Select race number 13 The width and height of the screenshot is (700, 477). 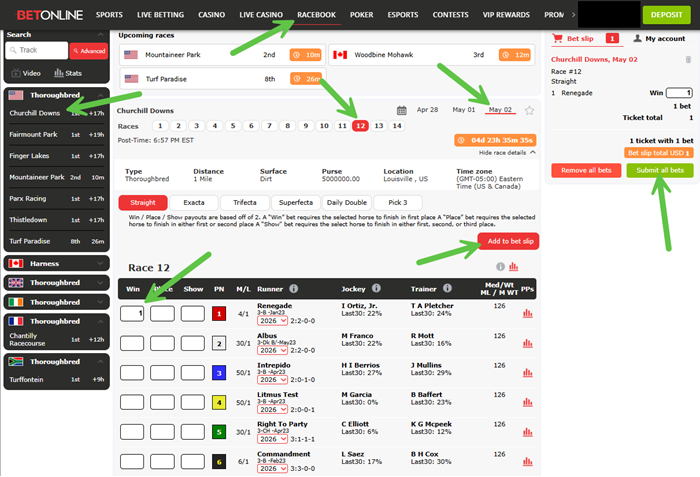[379, 126]
